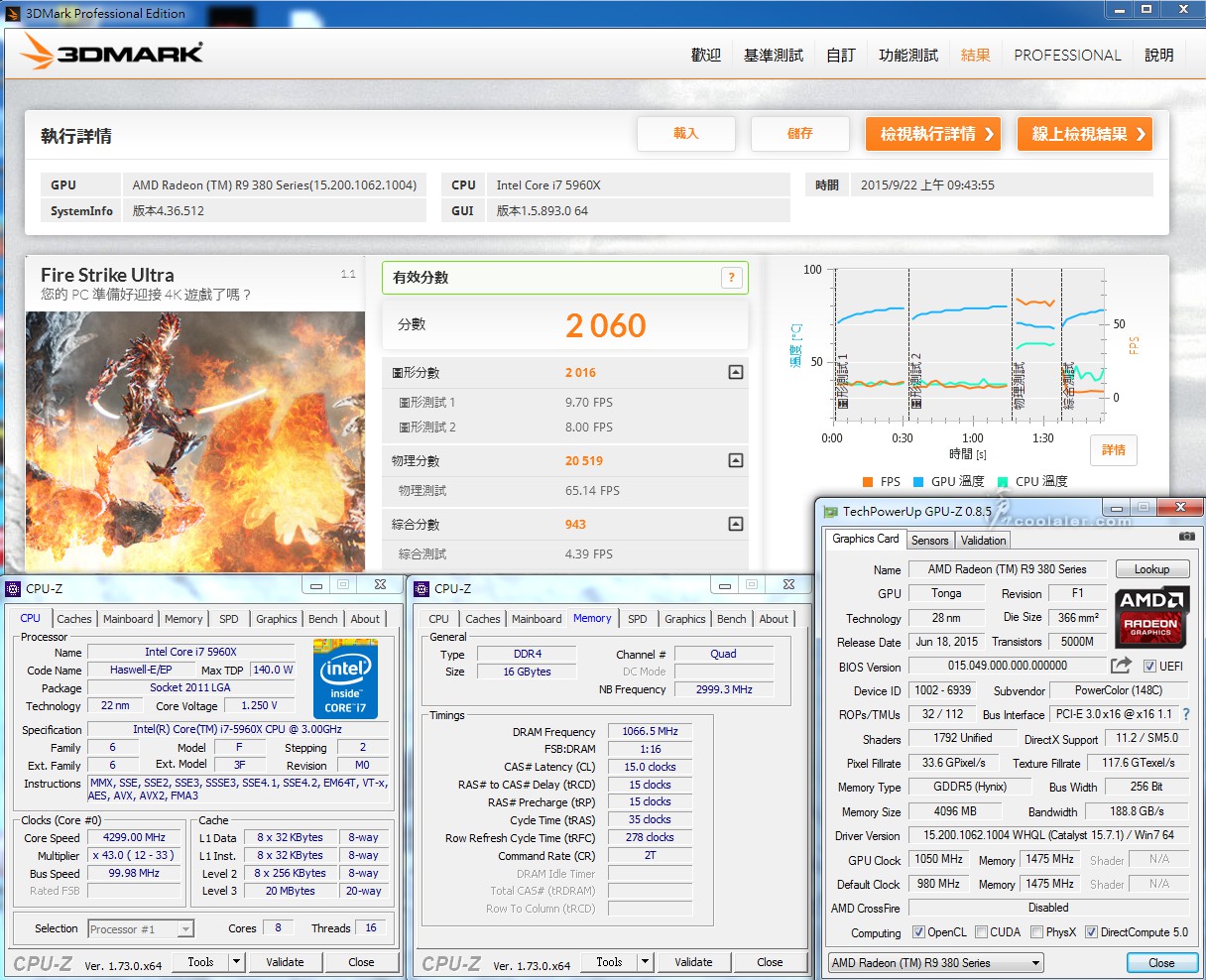Click Validate in the CPU-Z CPU window

point(285,962)
